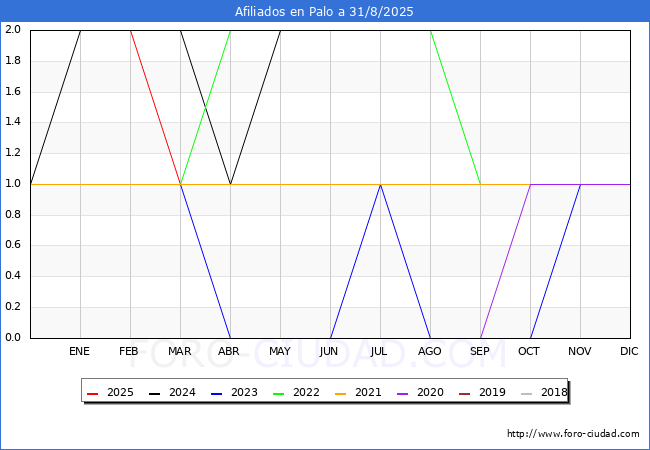
Task: Click the 1.0 value on y-axis
Action: click(x=13, y=184)
